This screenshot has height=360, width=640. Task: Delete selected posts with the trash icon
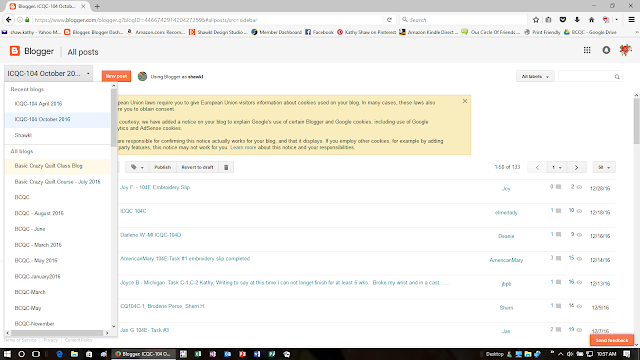pyautogui.click(x=226, y=167)
